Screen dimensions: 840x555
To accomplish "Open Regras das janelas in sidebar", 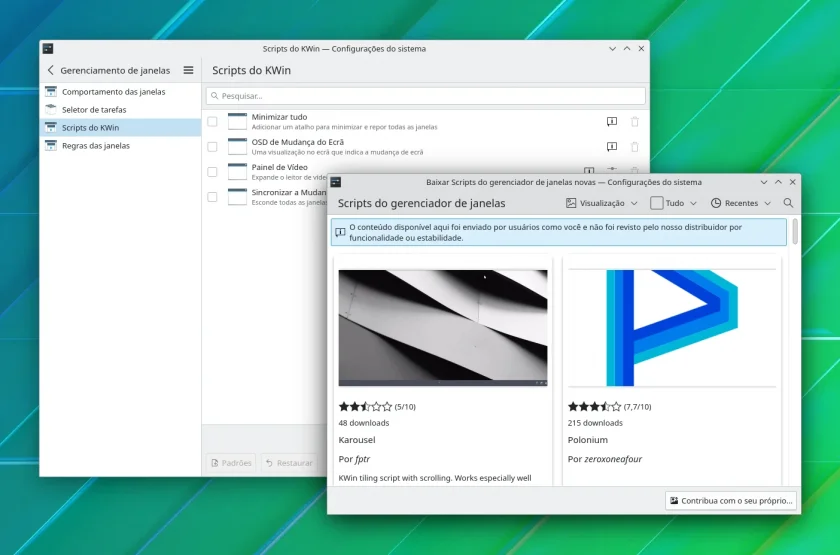I will click(x=120, y=146).
